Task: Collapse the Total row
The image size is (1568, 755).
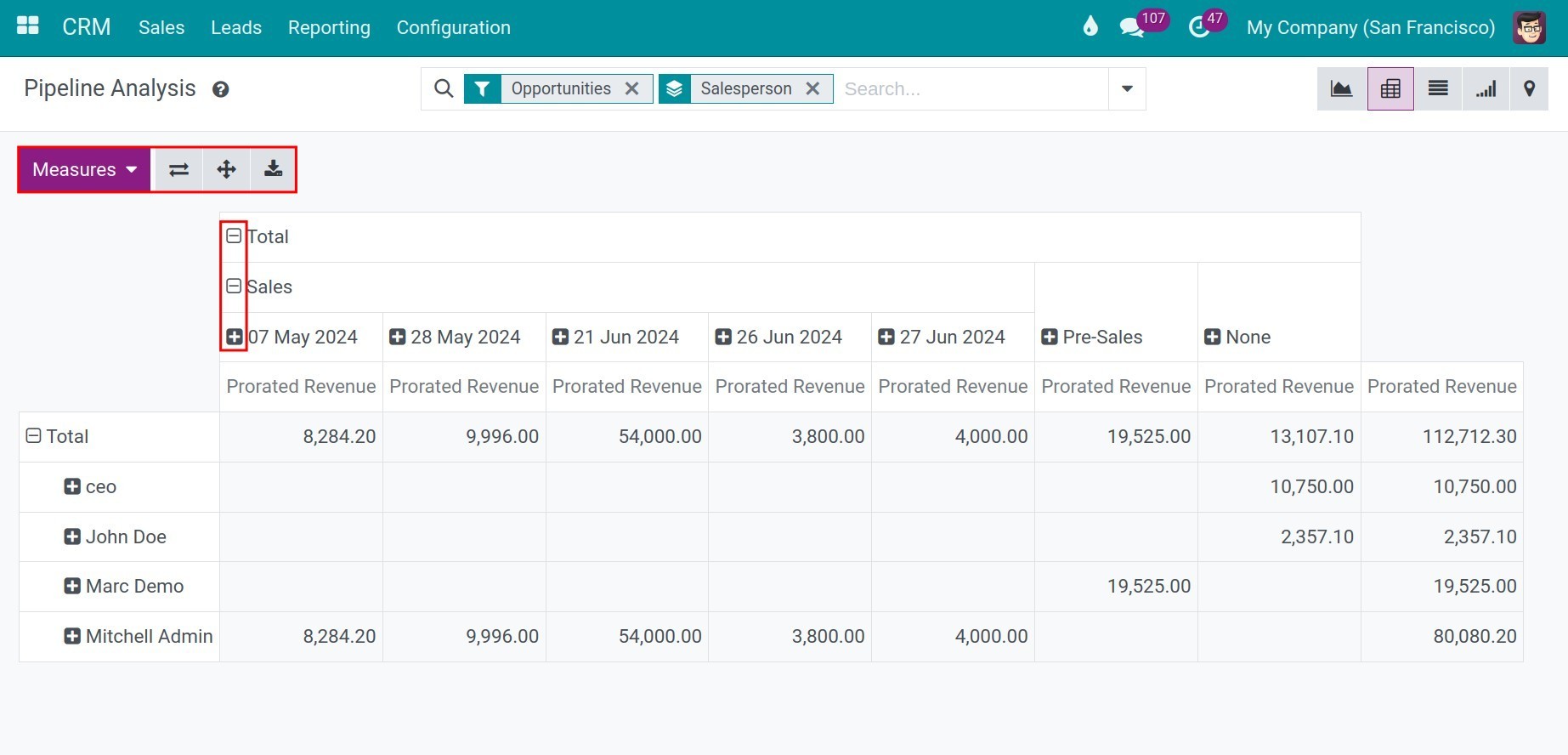Action: [x=34, y=436]
